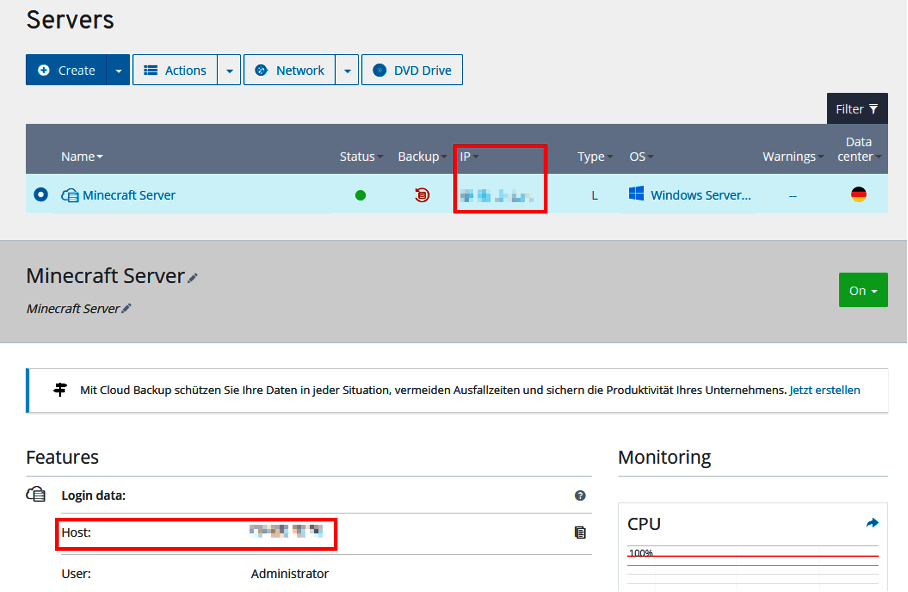Screen dimensions: 908x592
Task: Click the DVD Drive button
Action: pyautogui.click(x=412, y=70)
